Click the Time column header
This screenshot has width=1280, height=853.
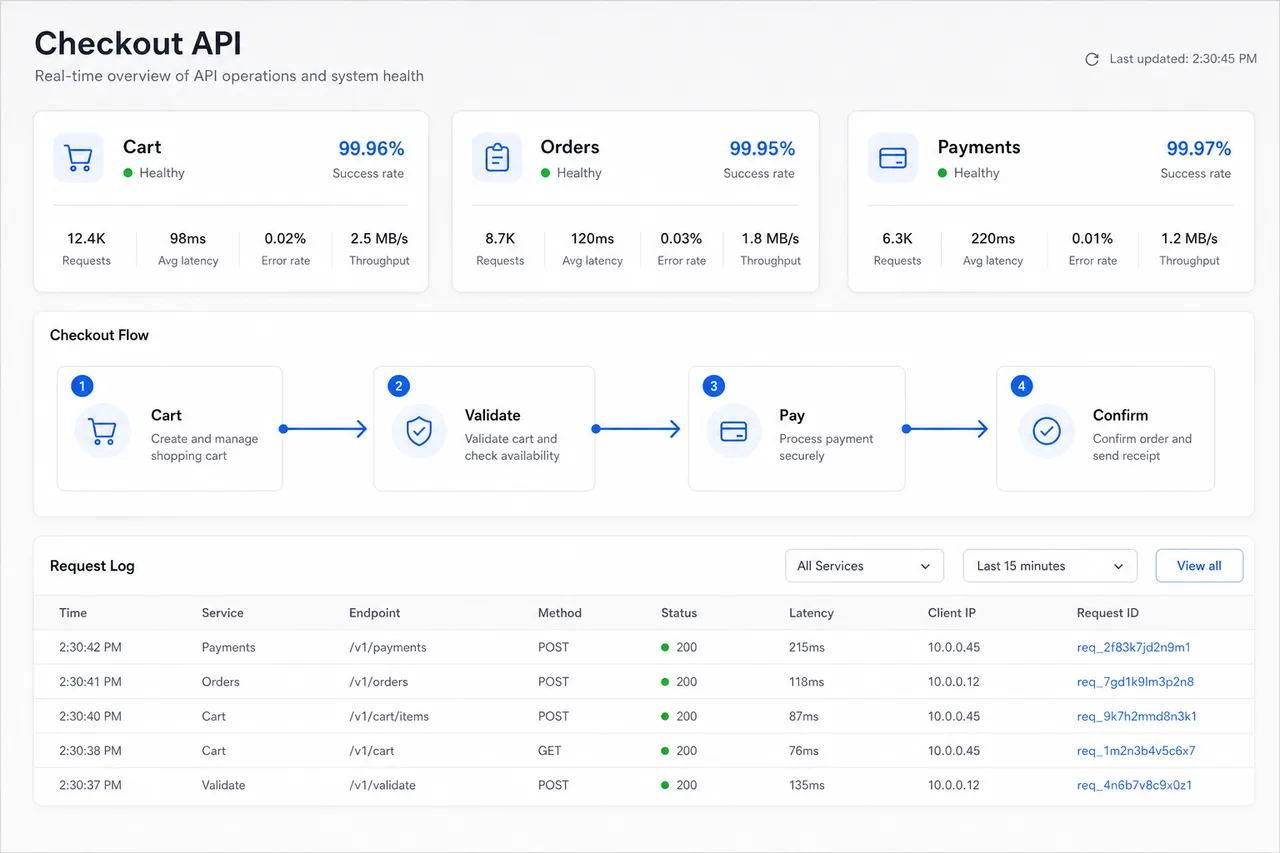click(x=73, y=613)
